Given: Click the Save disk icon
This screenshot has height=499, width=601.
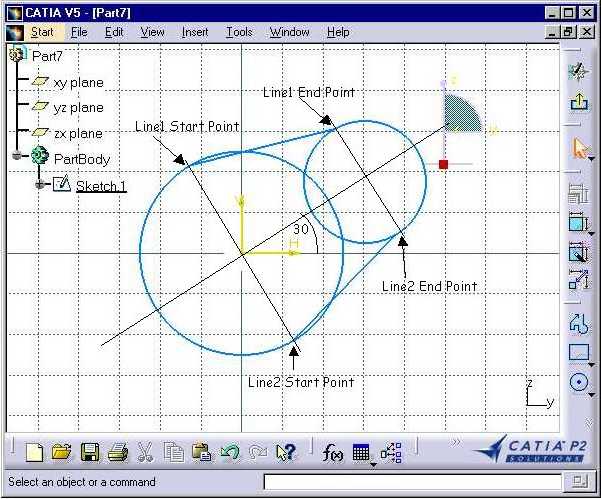Looking at the screenshot, I should click(90, 452).
